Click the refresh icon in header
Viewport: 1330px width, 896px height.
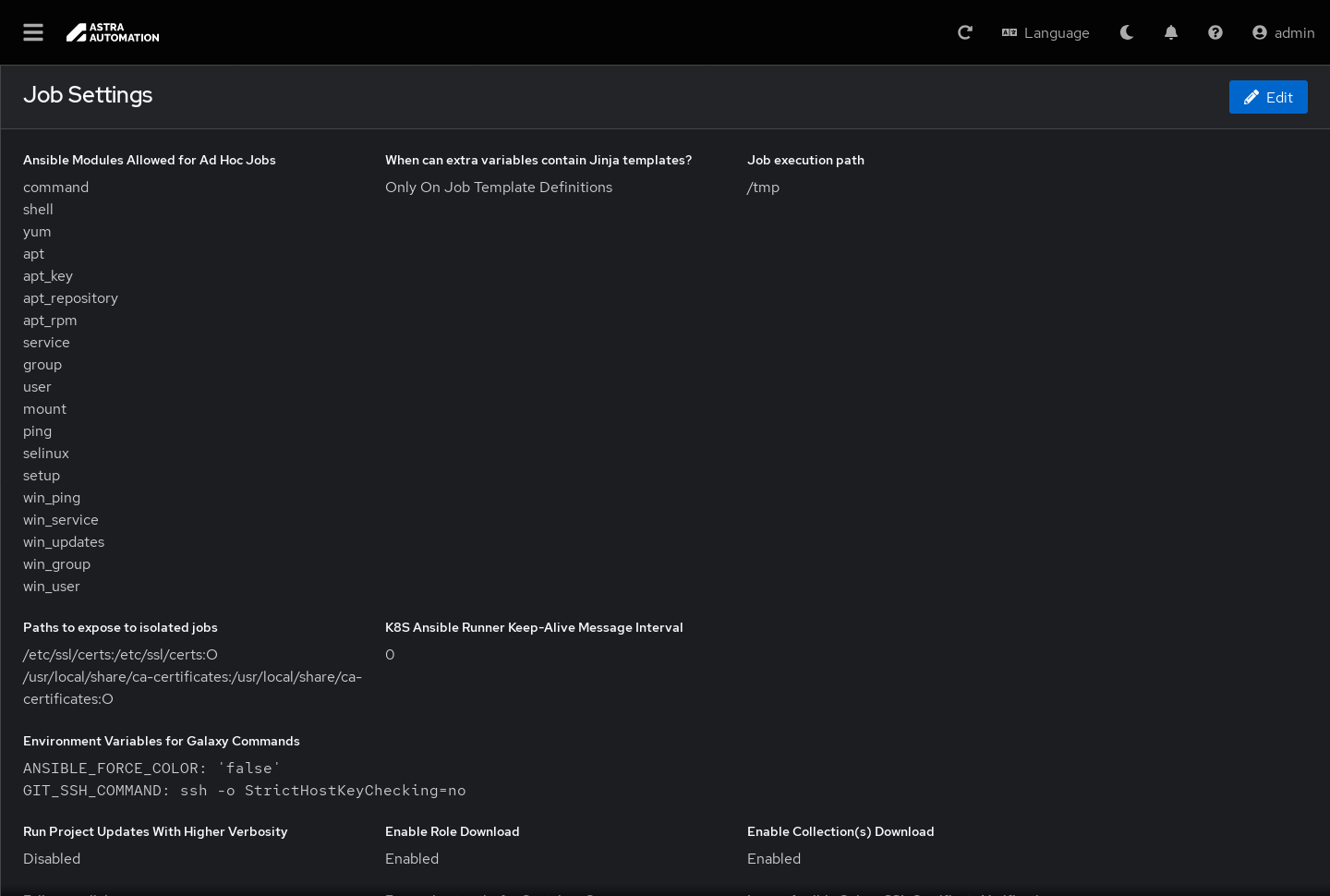(965, 32)
